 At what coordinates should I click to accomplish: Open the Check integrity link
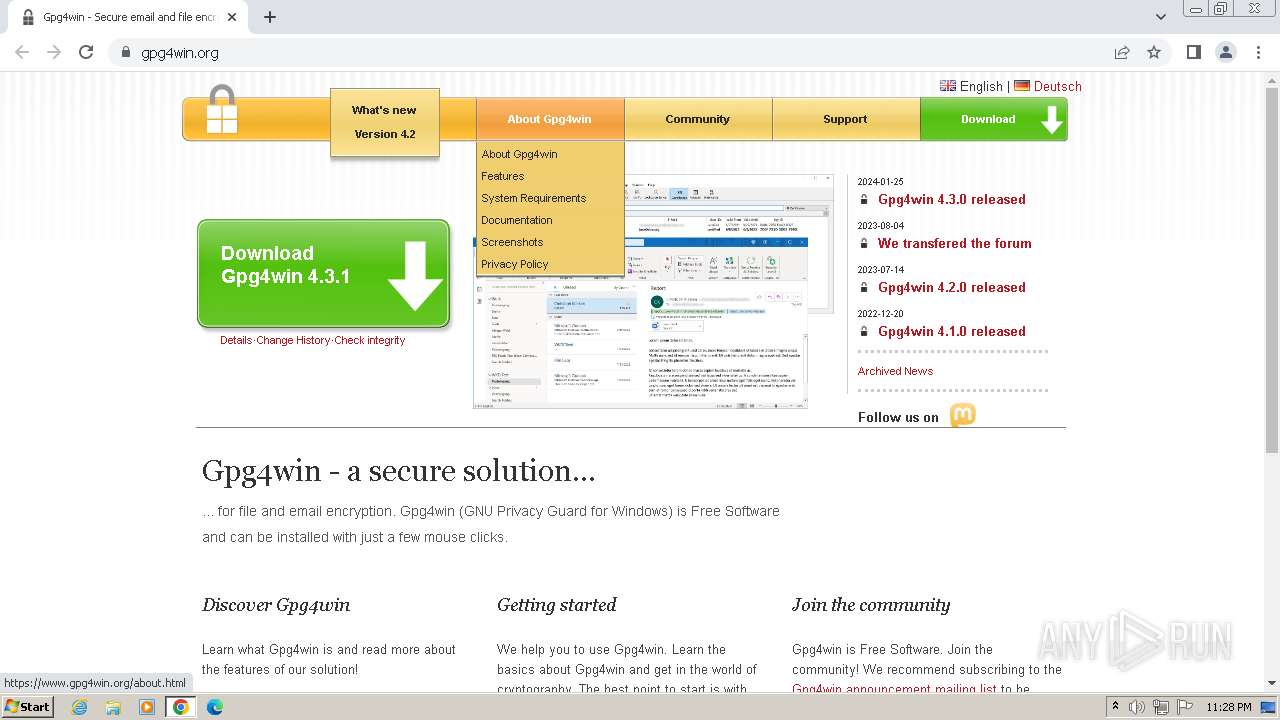370,340
